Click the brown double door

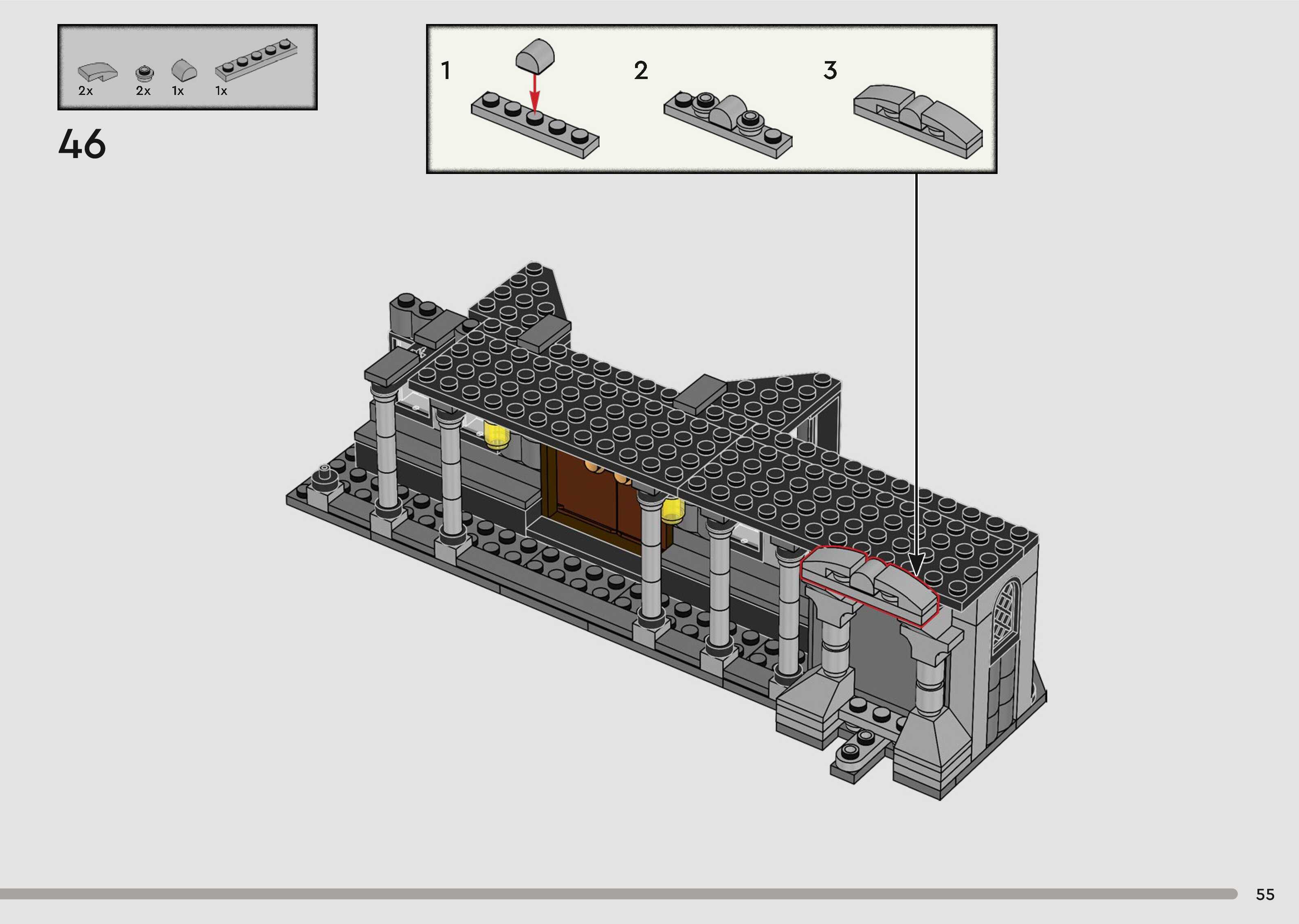(597, 501)
